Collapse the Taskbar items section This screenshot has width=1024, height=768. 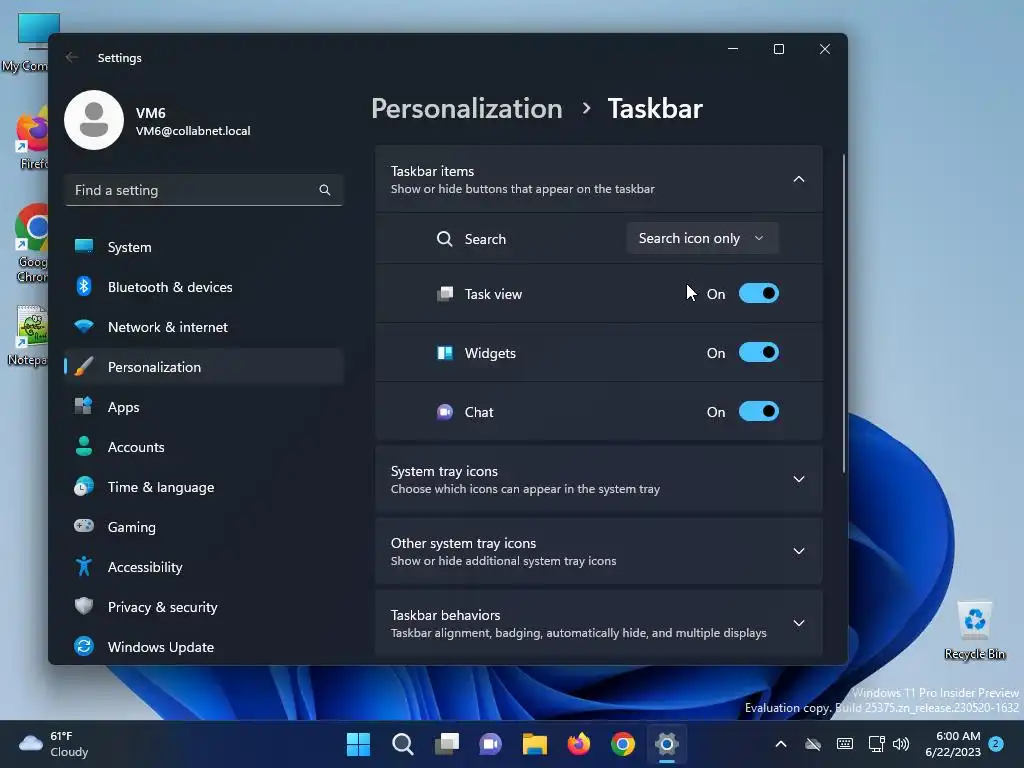click(799, 179)
